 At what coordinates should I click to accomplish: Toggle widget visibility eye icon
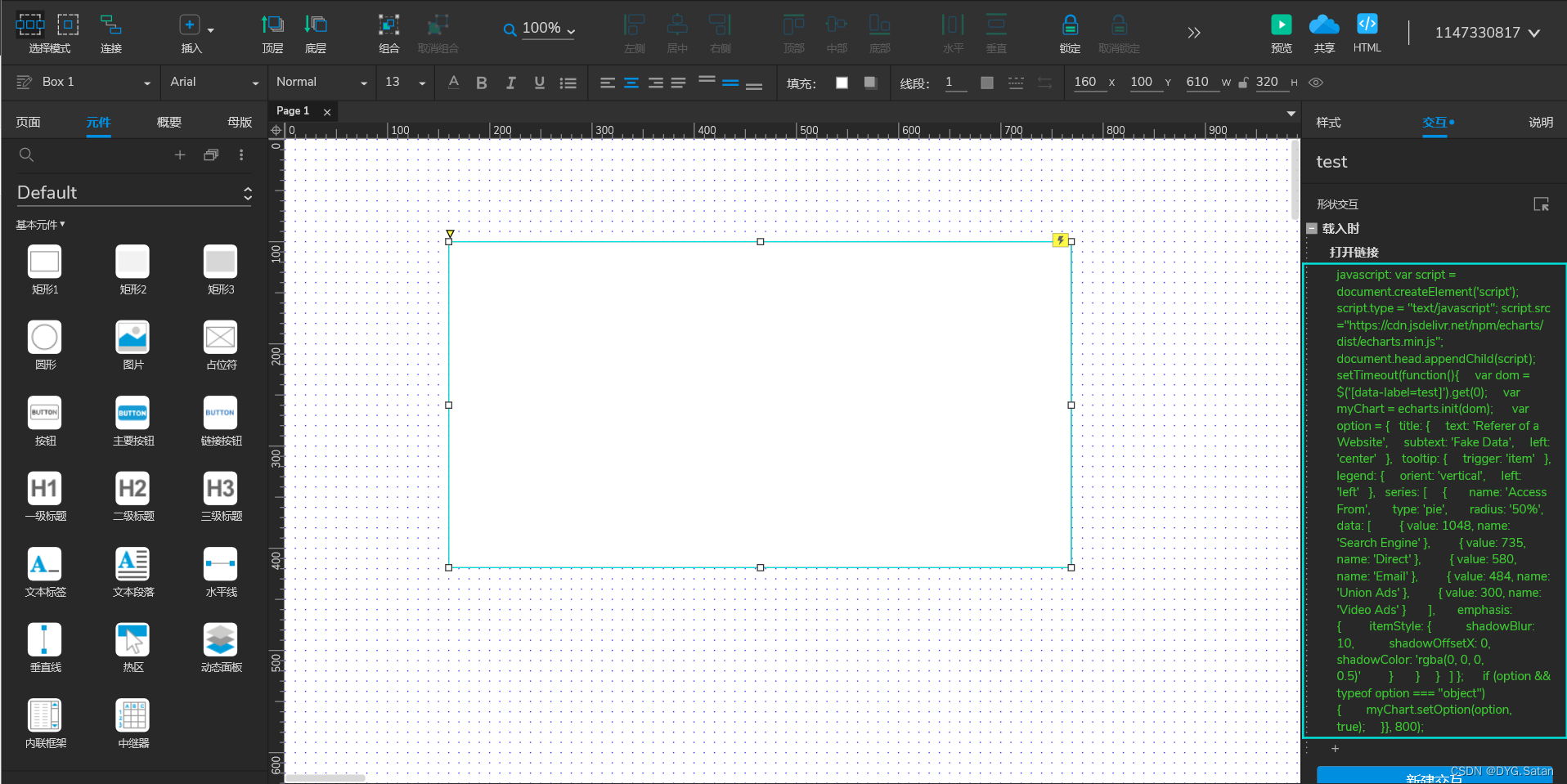click(1316, 83)
